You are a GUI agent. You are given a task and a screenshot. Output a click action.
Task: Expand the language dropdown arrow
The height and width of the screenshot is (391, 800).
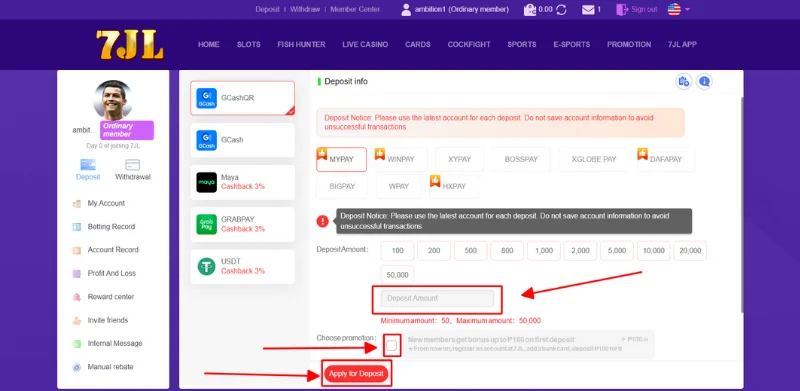click(x=687, y=10)
